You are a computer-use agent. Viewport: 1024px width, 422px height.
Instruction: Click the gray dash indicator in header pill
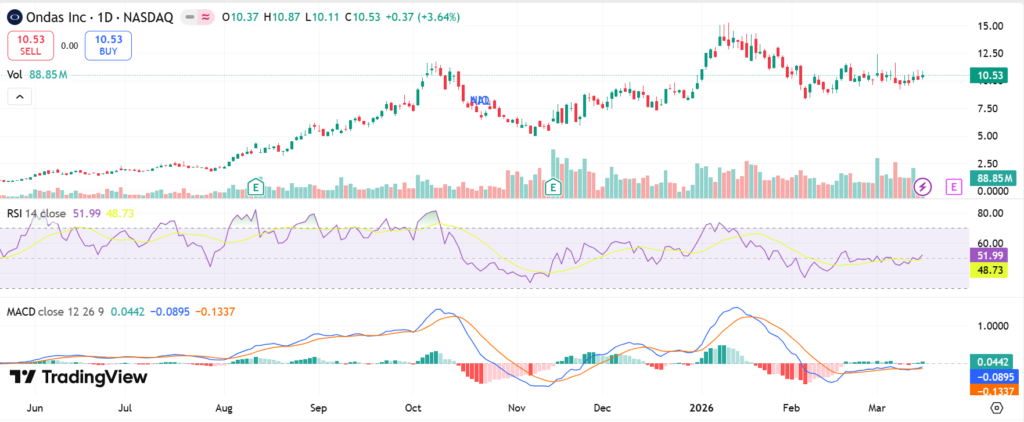190,18
